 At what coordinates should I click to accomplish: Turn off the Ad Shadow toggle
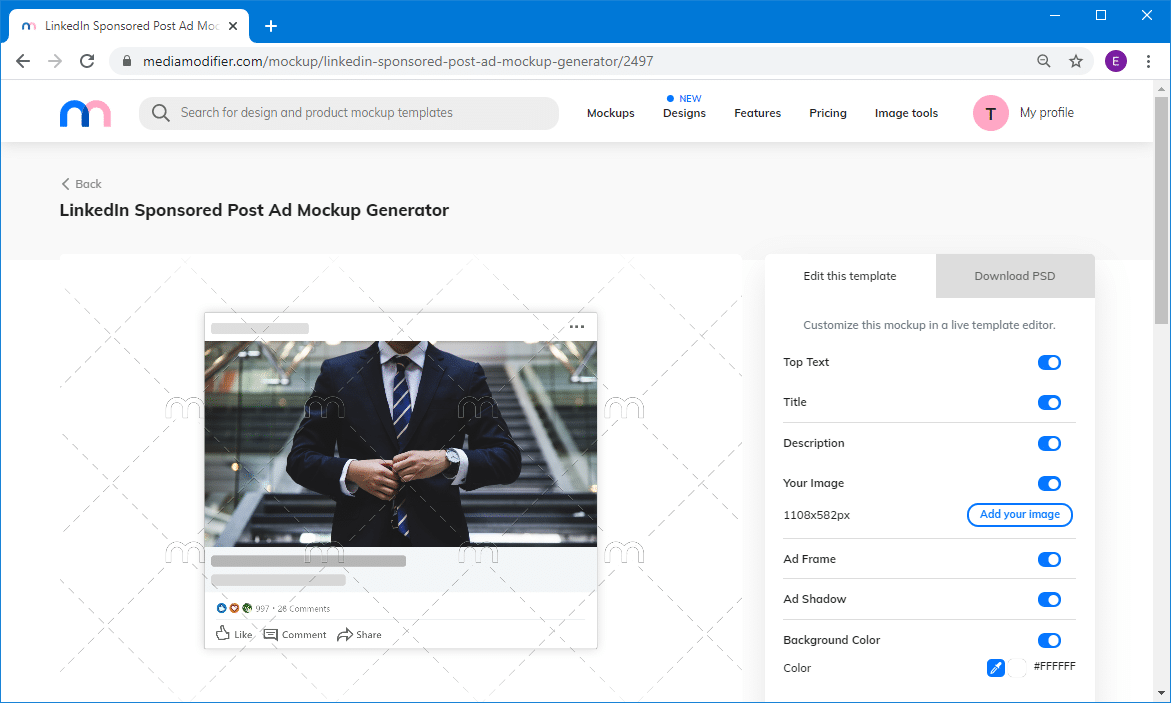point(1049,600)
